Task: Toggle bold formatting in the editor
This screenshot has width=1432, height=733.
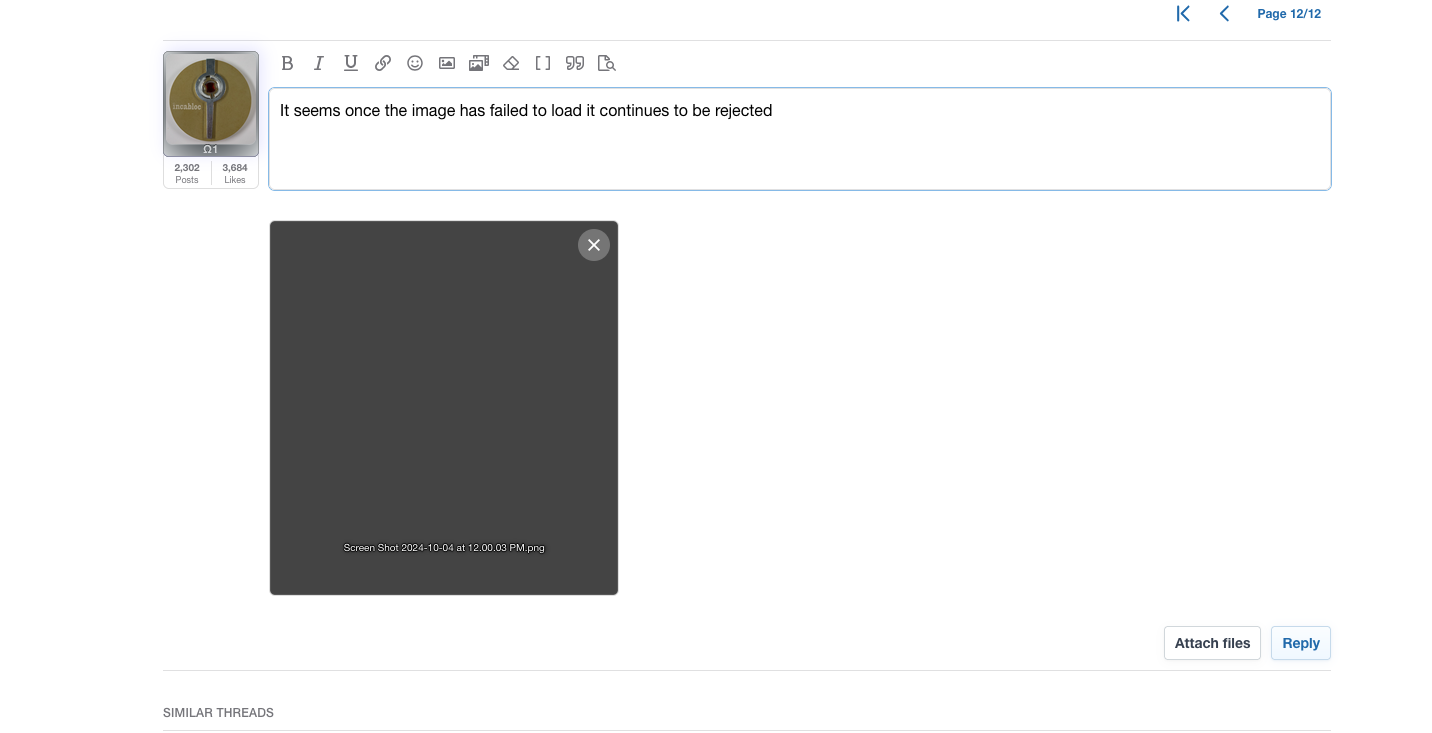Action: point(287,63)
